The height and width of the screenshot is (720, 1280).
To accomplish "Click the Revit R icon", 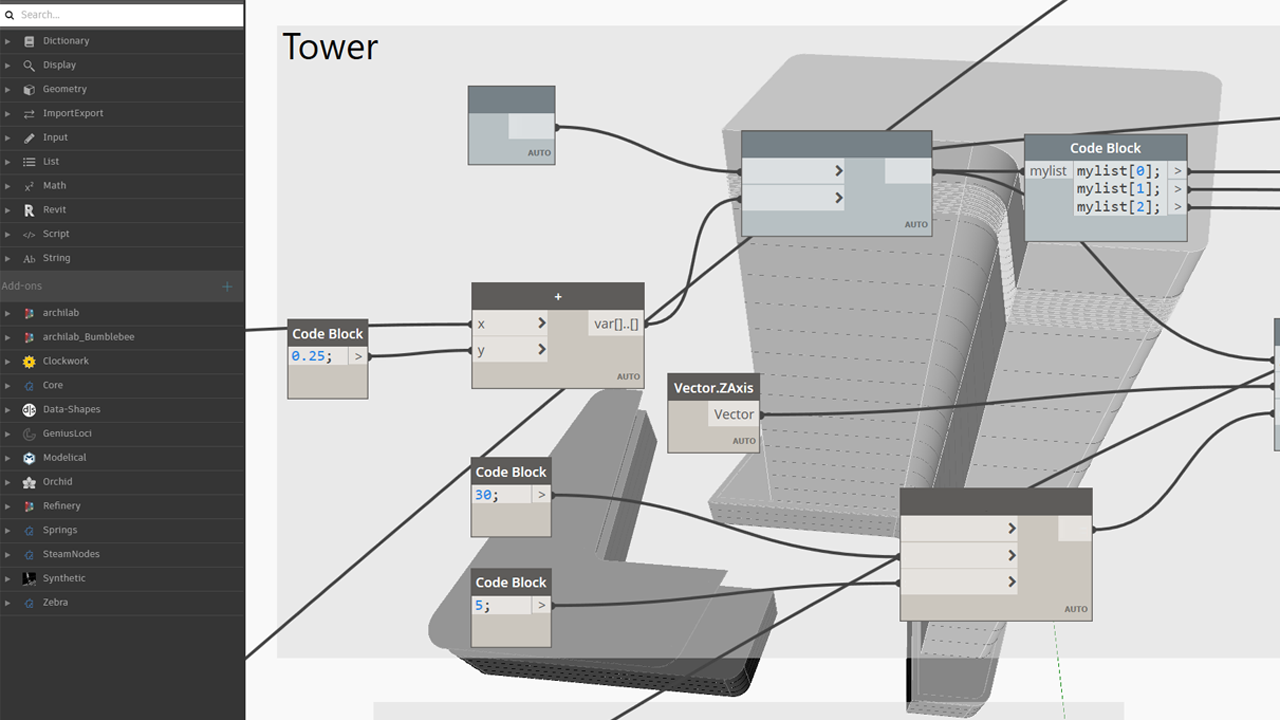I will (x=29, y=210).
